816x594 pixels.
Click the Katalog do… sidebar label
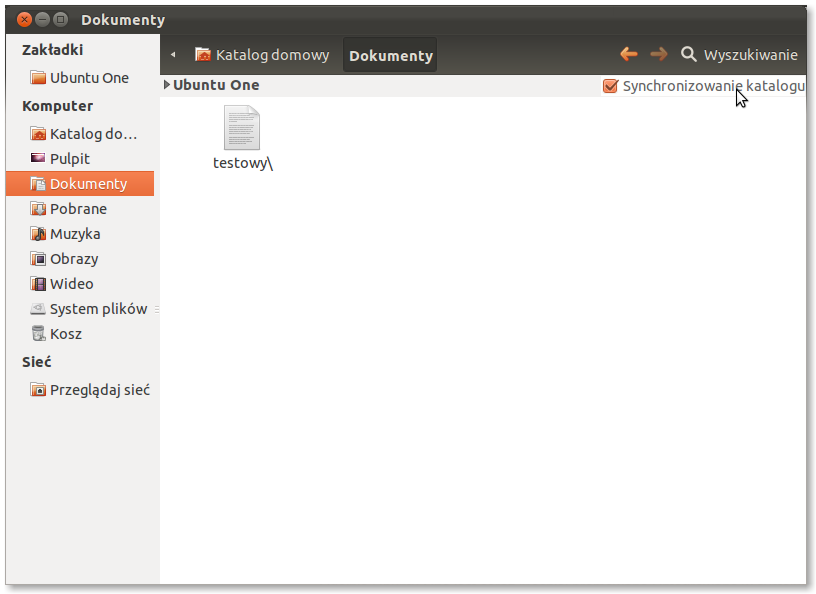pos(93,134)
